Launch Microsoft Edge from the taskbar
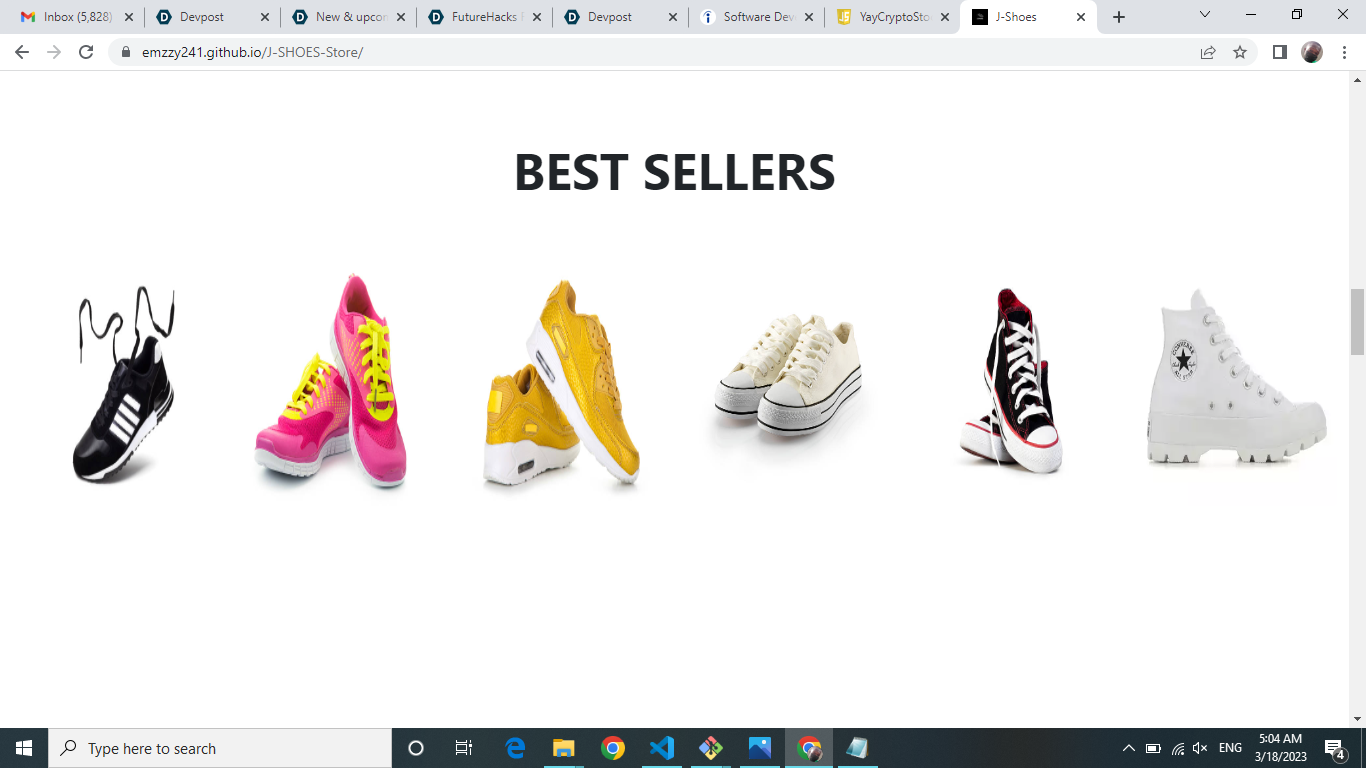 (x=514, y=747)
